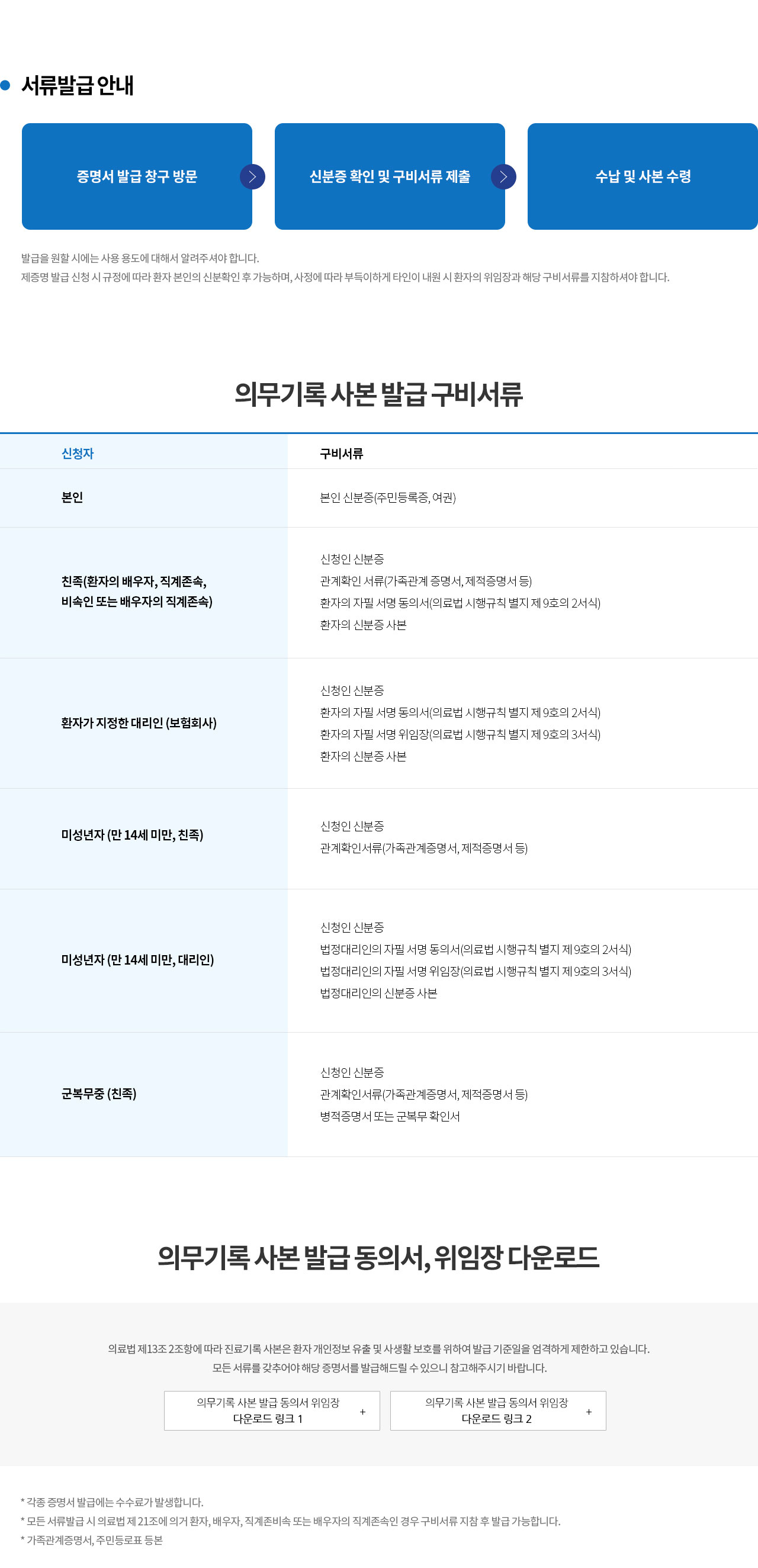This screenshot has width=758, height=1568.
Task: Click 발급을 원할 시에는 사용 용도 notice
Action: click(140, 258)
